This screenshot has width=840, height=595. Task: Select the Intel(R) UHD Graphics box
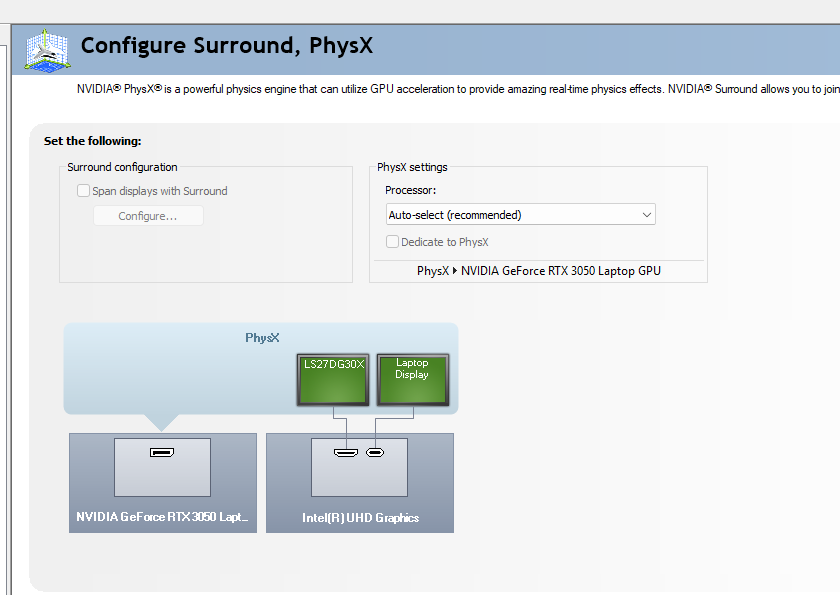[360, 483]
